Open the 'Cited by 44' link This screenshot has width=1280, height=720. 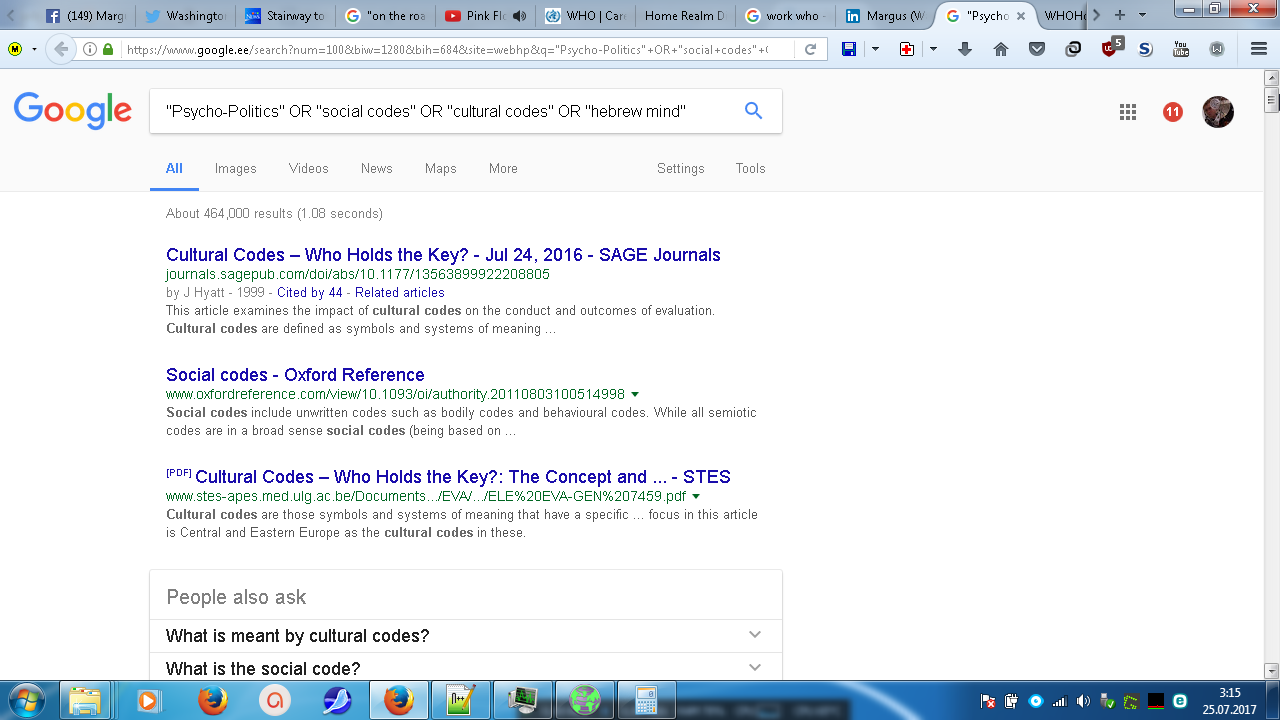point(310,293)
